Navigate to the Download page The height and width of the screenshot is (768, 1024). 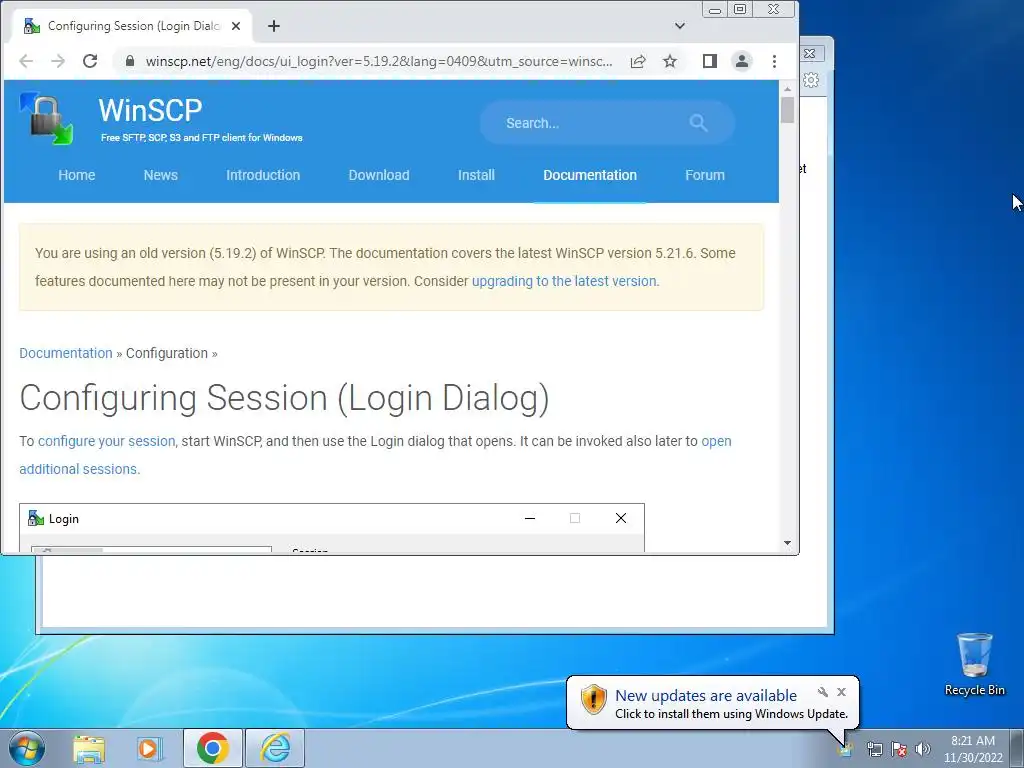pos(379,175)
